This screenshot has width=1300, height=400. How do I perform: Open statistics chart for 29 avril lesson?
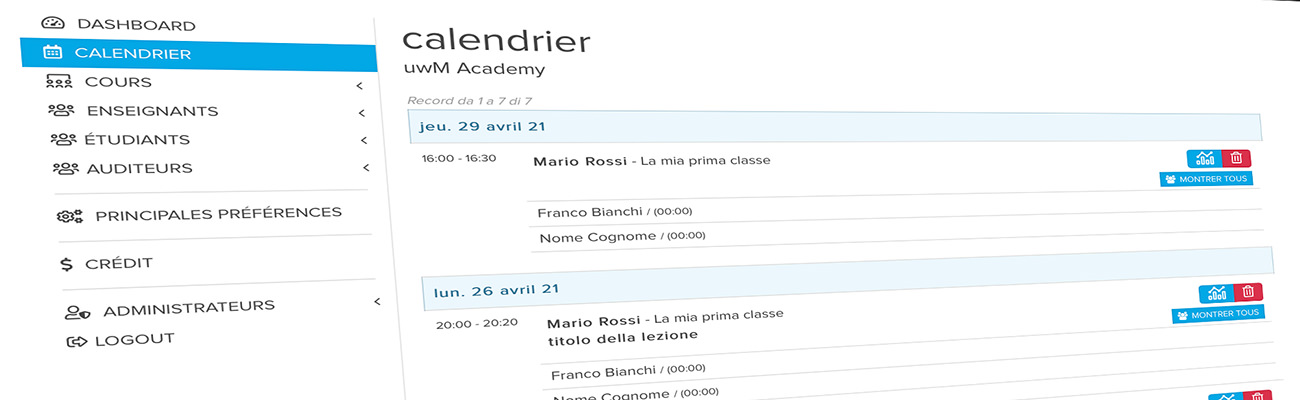(x=1204, y=158)
